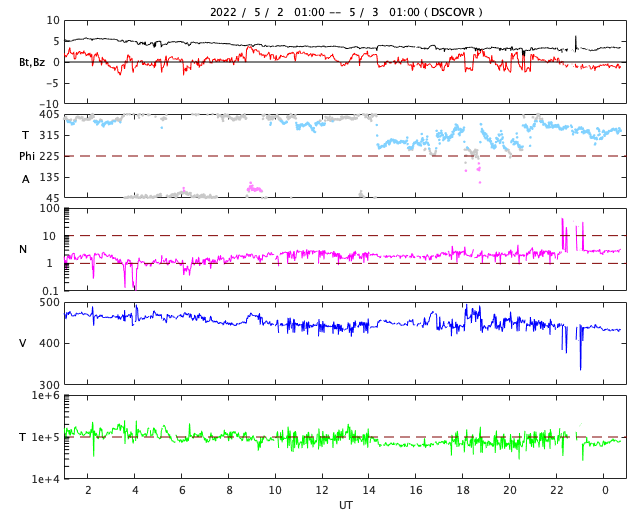Click the 405 tick label
The width and height of the screenshot is (640, 512).
49,115
